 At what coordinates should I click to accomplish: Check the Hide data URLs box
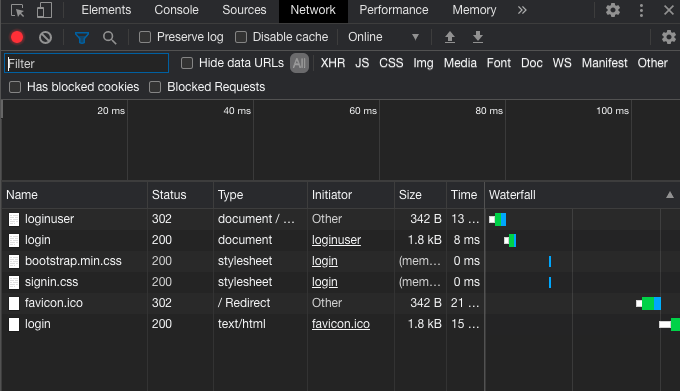pyautogui.click(x=187, y=63)
